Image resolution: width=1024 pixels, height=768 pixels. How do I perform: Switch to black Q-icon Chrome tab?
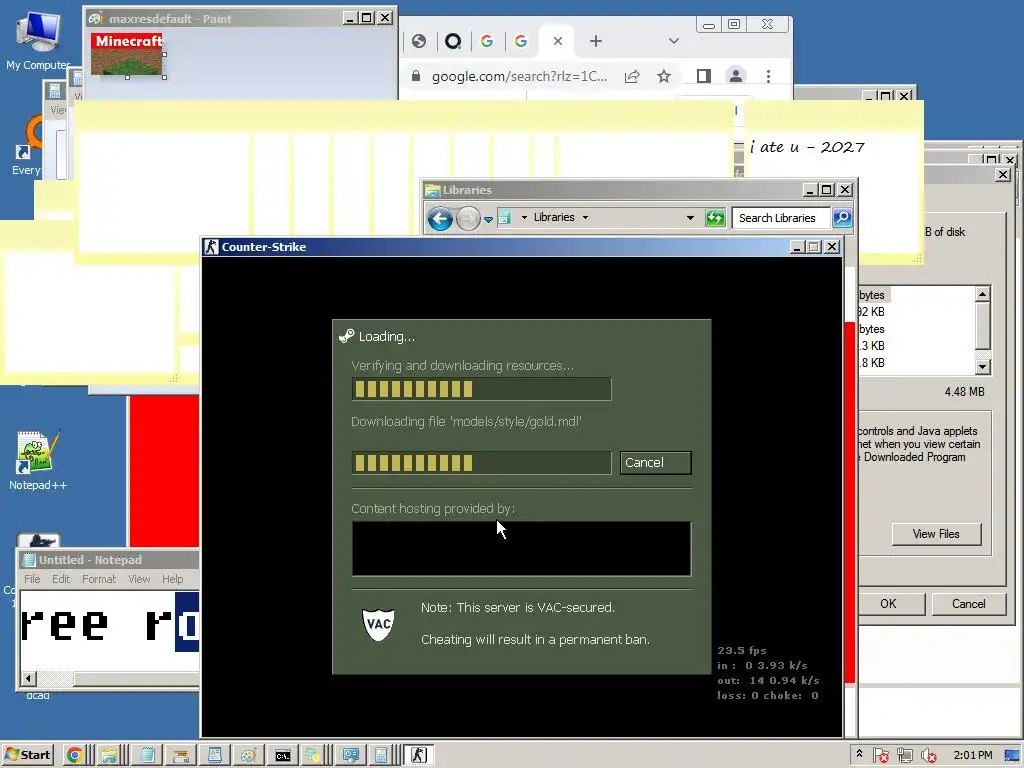(453, 41)
